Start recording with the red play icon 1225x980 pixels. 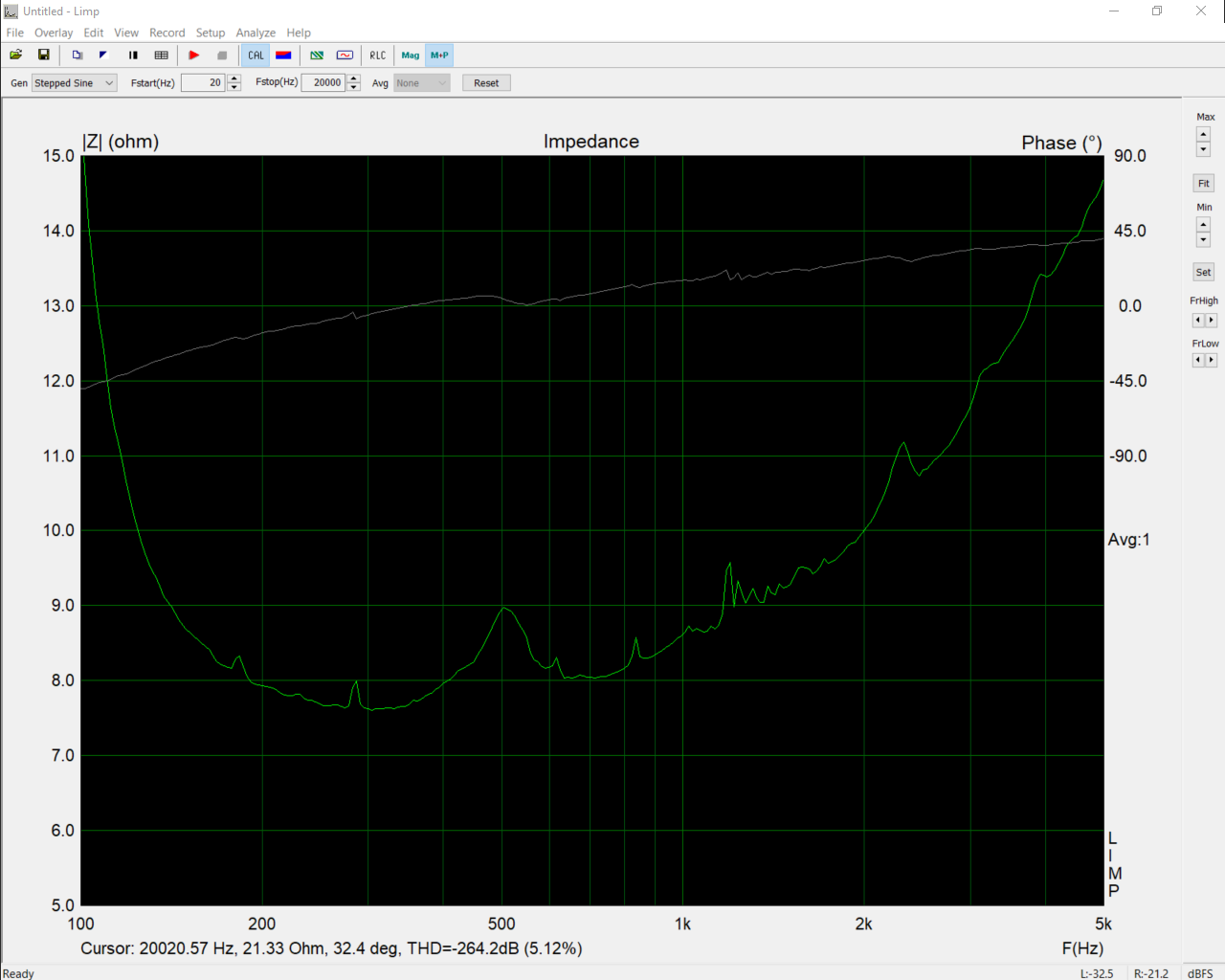pyautogui.click(x=193, y=56)
